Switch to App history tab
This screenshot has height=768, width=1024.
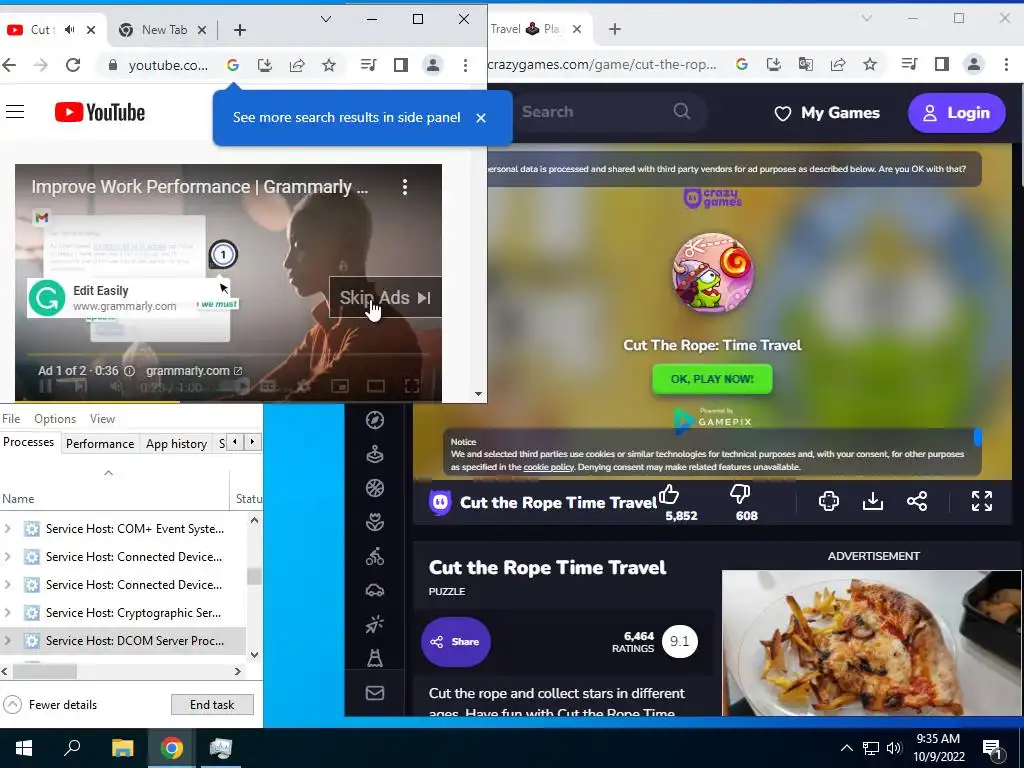176,443
